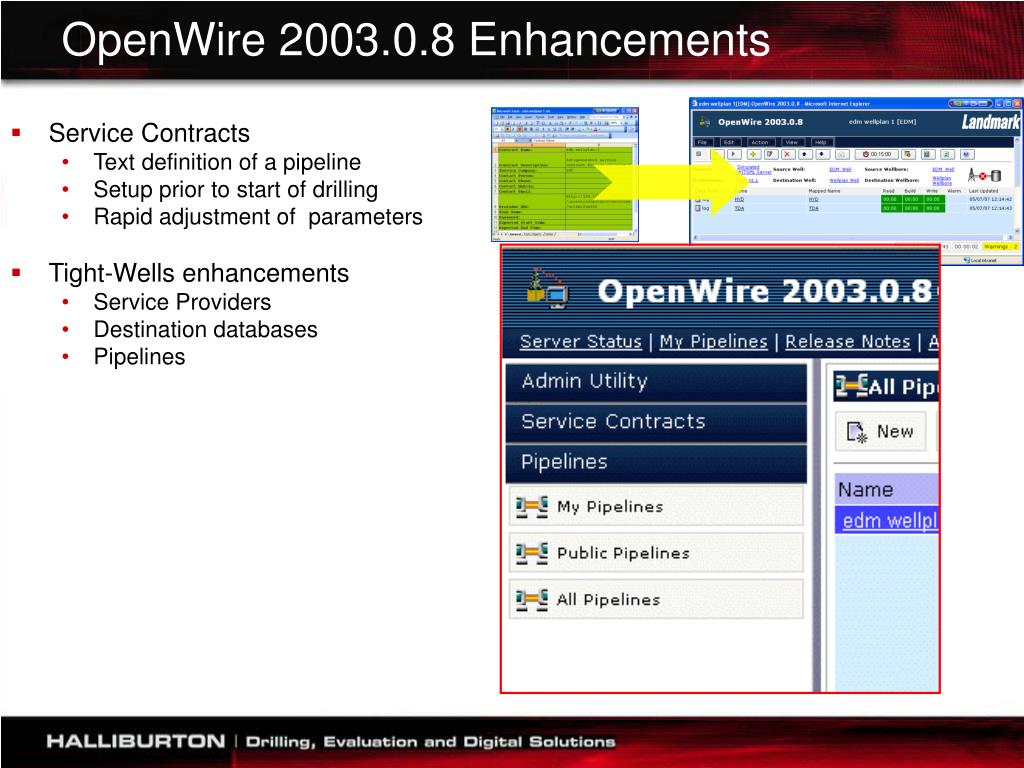The image size is (1024, 768).
Task: Click the Move Up arrow toolbar icon
Action: (805, 154)
